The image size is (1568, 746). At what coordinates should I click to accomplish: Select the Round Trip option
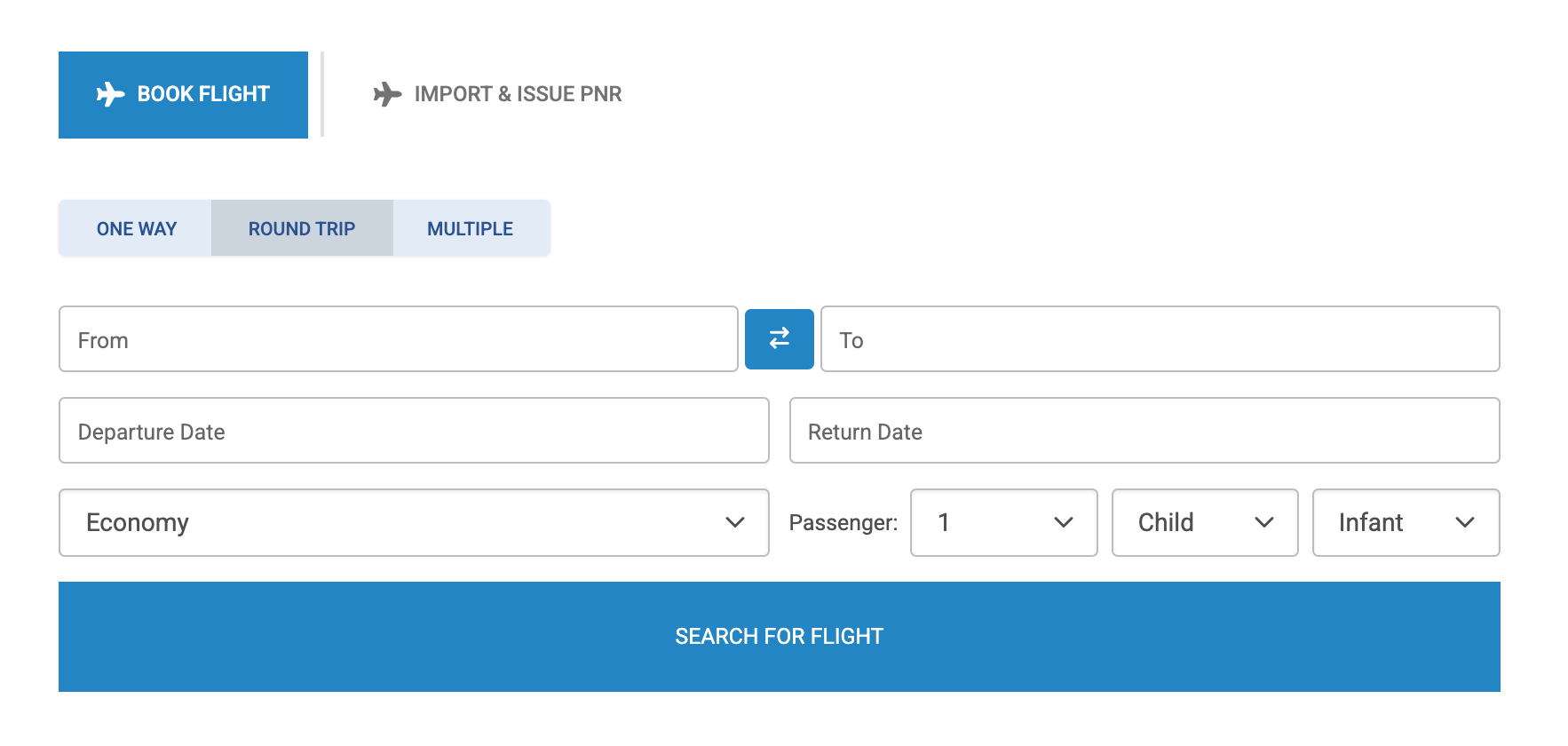(x=302, y=229)
